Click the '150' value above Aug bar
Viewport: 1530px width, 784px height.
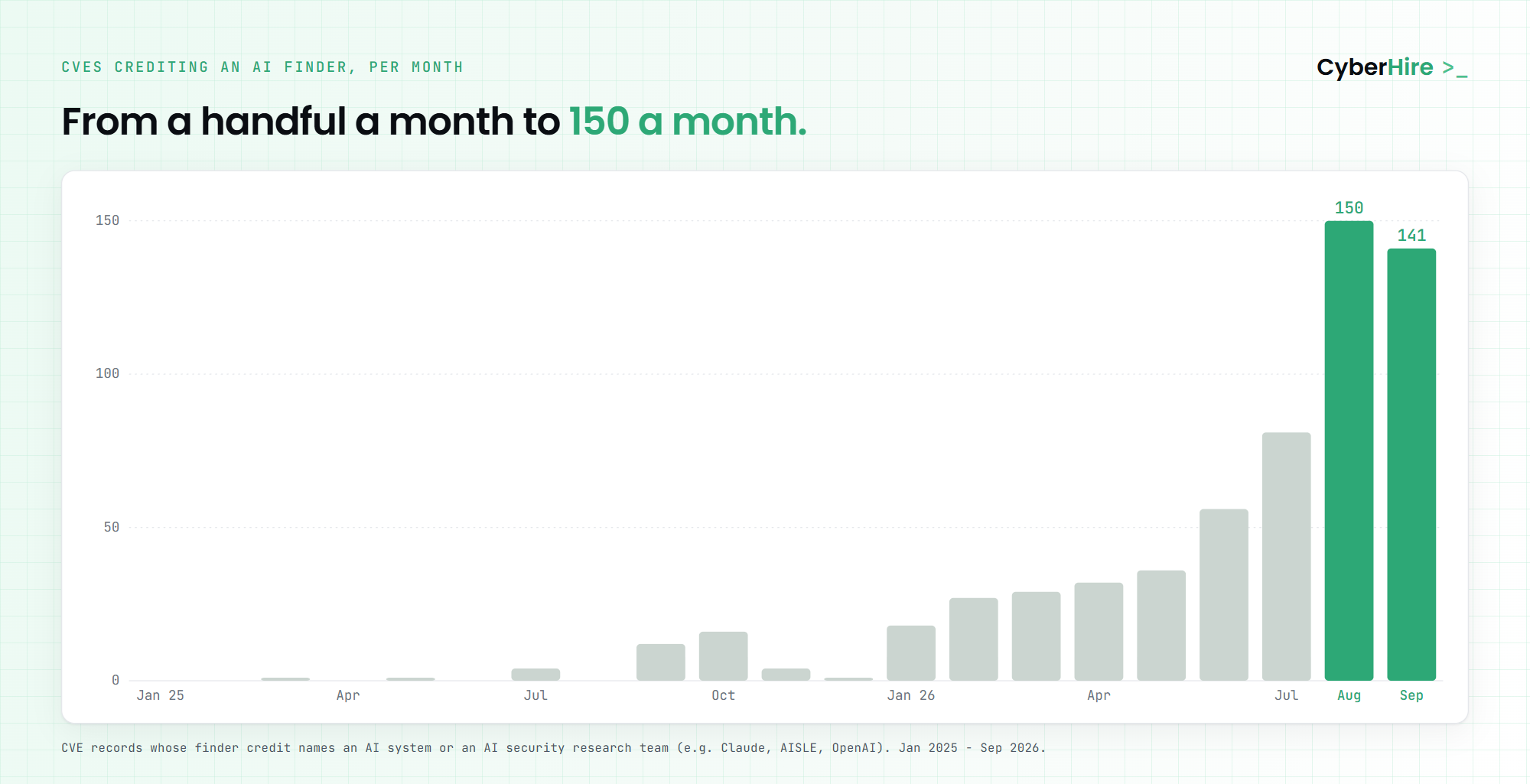coord(1349,208)
